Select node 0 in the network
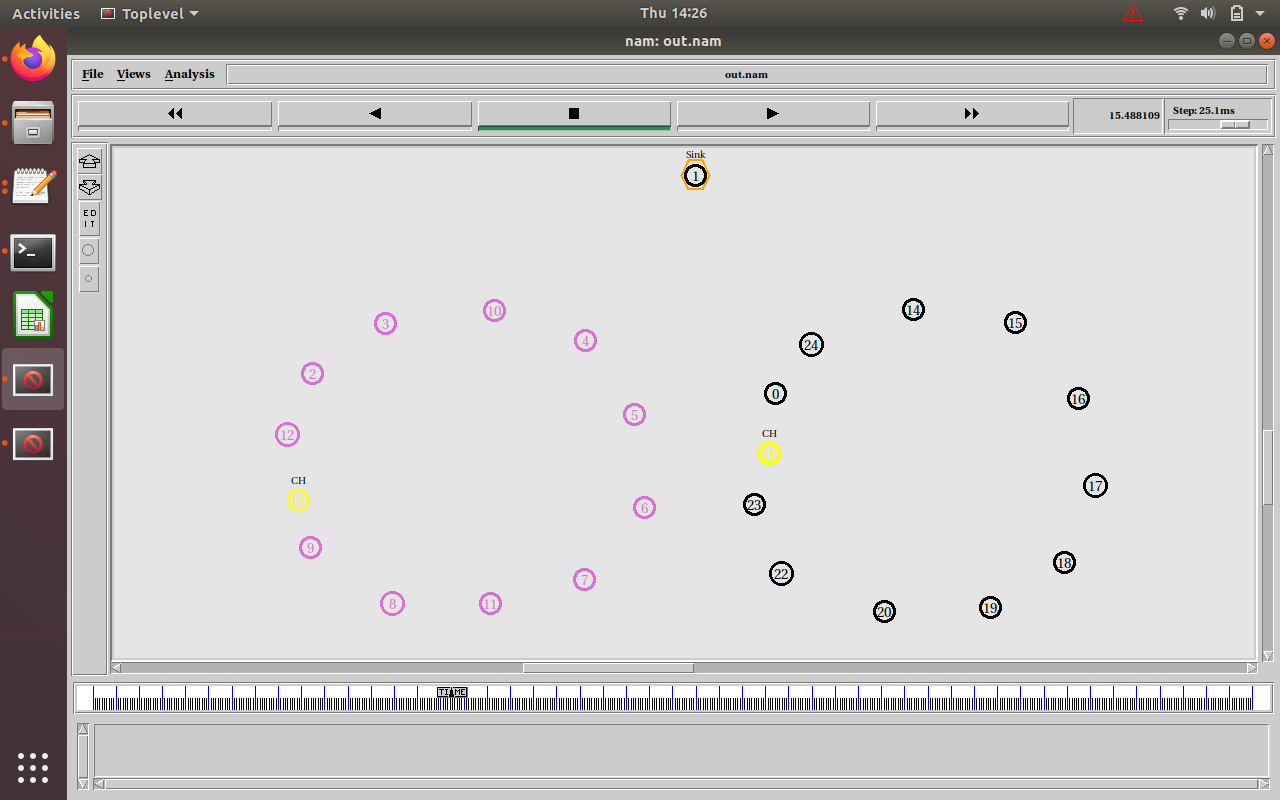This screenshot has height=800, width=1280. 775,394
